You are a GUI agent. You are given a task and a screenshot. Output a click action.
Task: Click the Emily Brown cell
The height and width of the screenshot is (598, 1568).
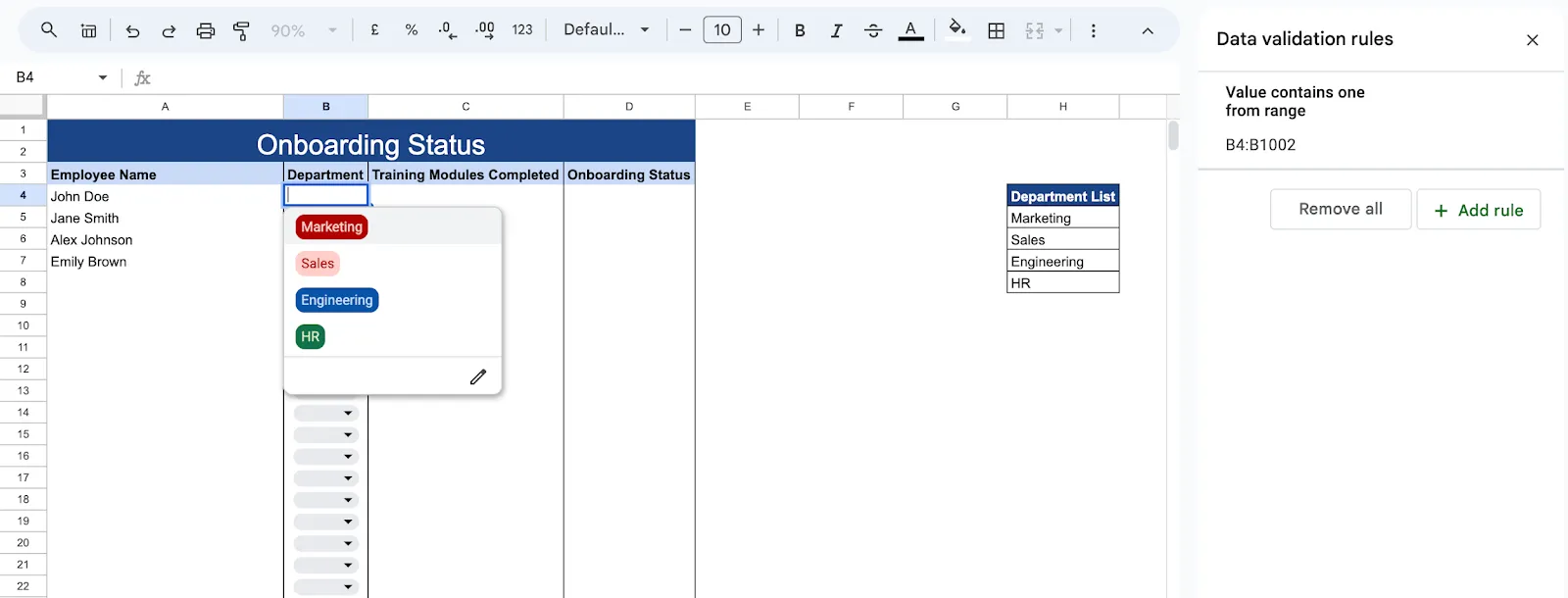tap(166, 261)
